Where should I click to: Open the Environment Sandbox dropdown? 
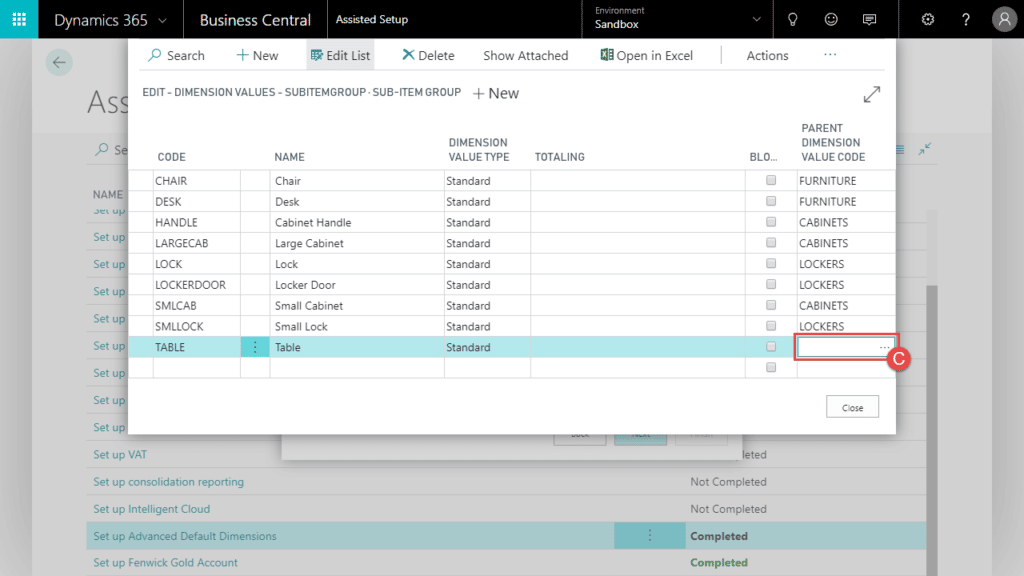pos(756,20)
